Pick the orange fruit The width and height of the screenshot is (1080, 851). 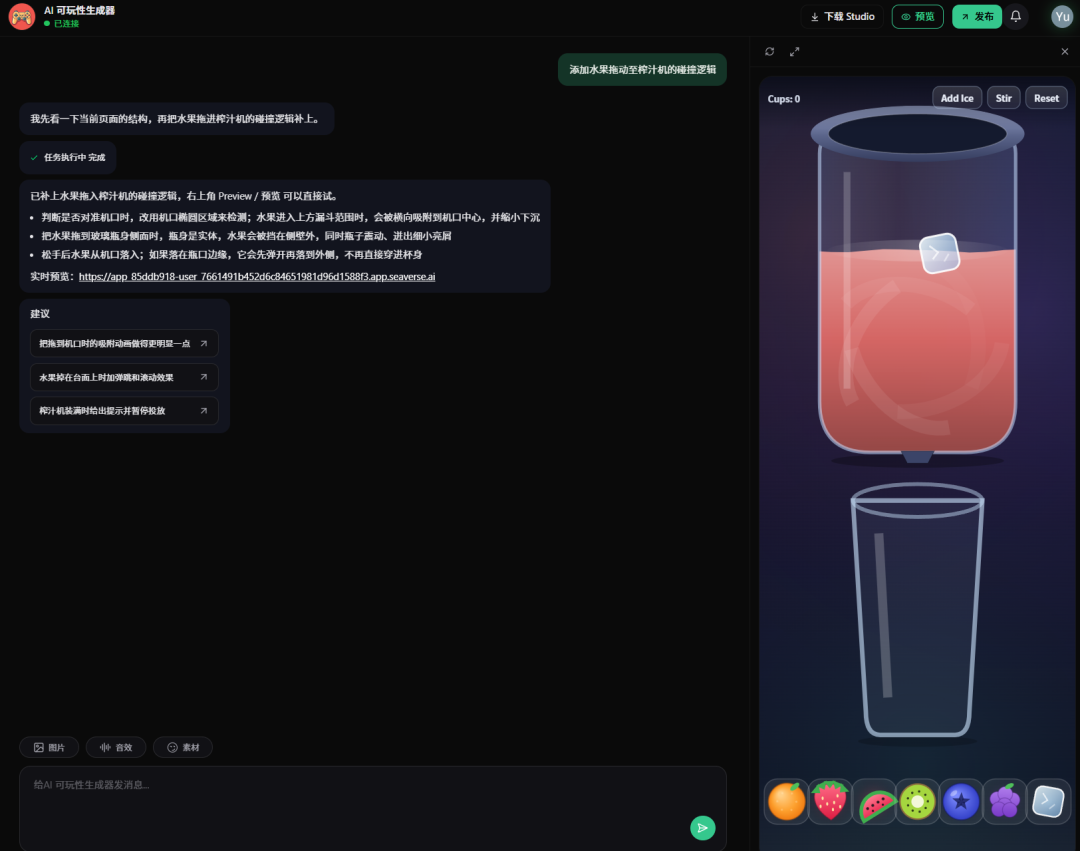tap(787, 801)
